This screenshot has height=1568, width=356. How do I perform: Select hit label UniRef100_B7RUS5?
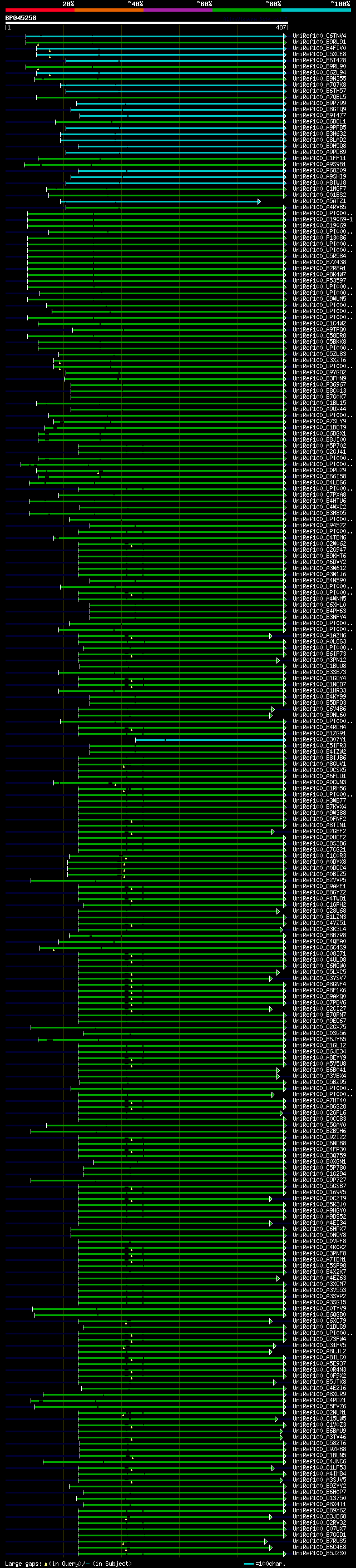(x=319, y=1541)
